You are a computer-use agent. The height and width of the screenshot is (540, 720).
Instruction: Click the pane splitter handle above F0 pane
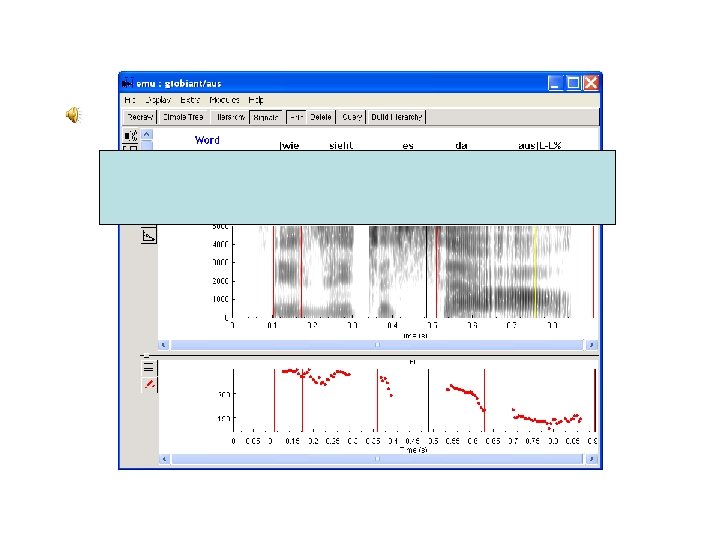[x=146, y=356]
